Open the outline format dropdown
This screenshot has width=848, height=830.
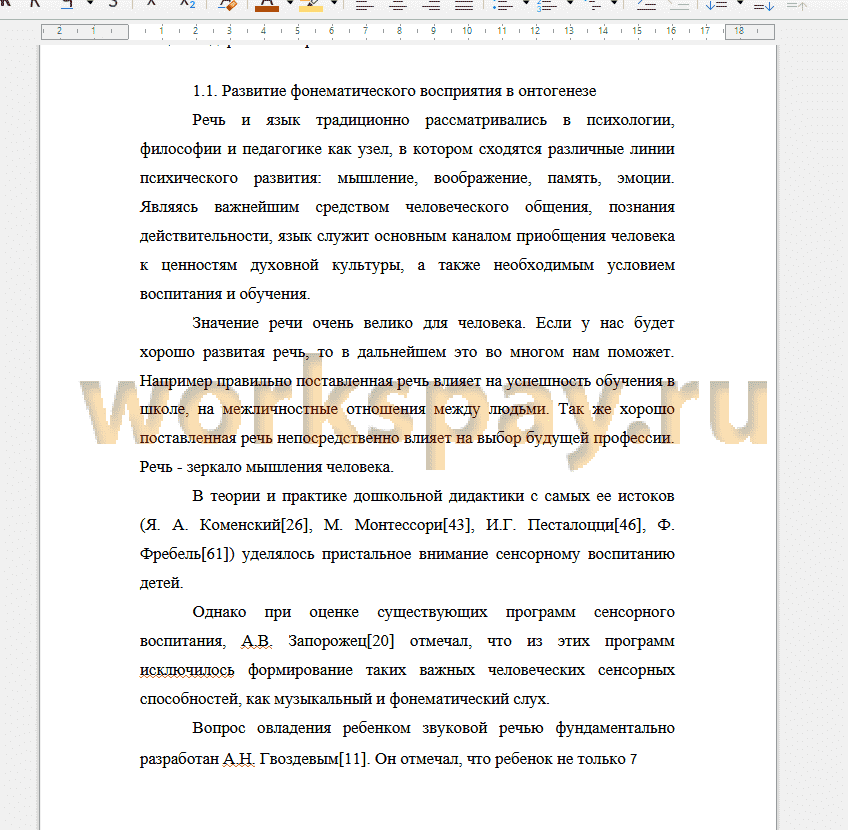click(x=614, y=4)
